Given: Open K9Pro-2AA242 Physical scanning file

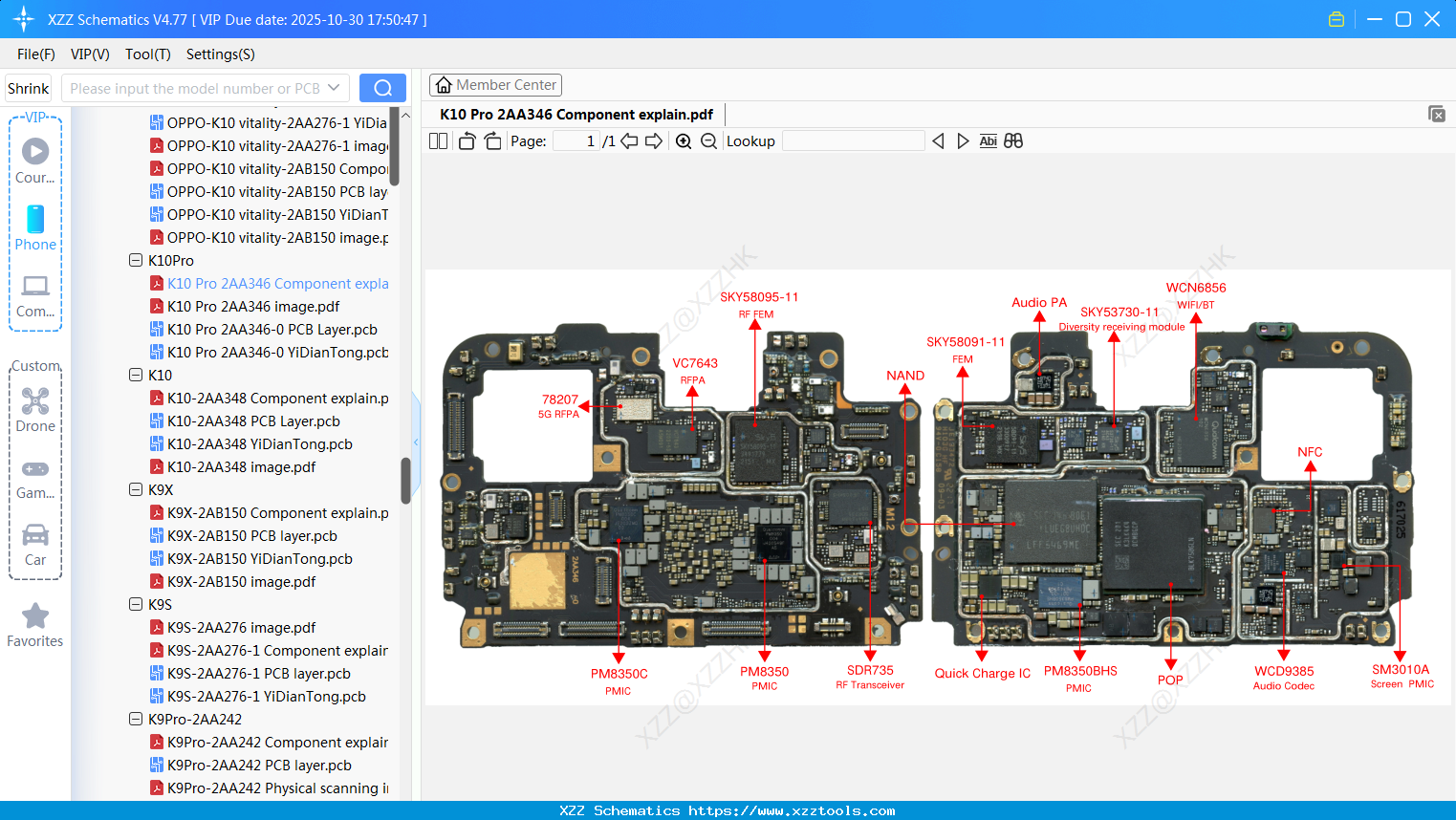Looking at the screenshot, I should (x=277, y=788).
